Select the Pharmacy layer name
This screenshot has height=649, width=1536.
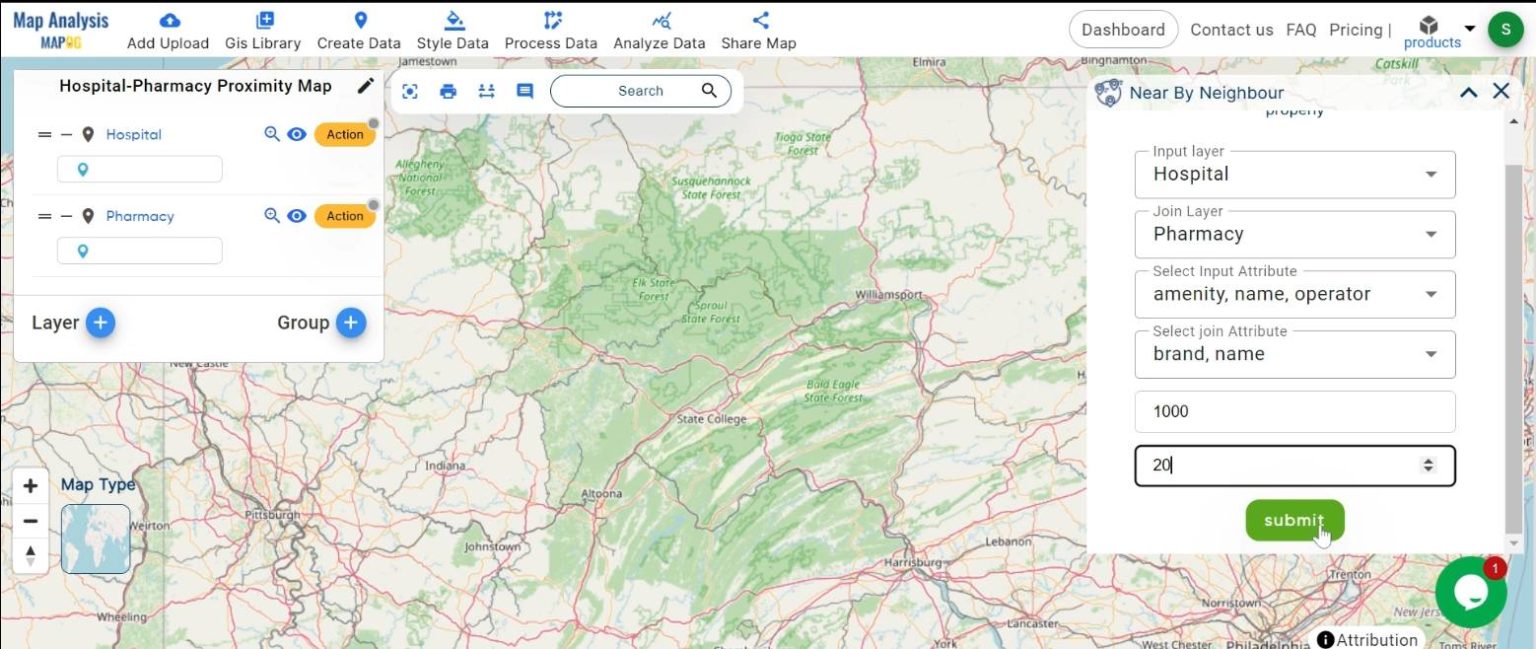pyautogui.click(x=140, y=216)
